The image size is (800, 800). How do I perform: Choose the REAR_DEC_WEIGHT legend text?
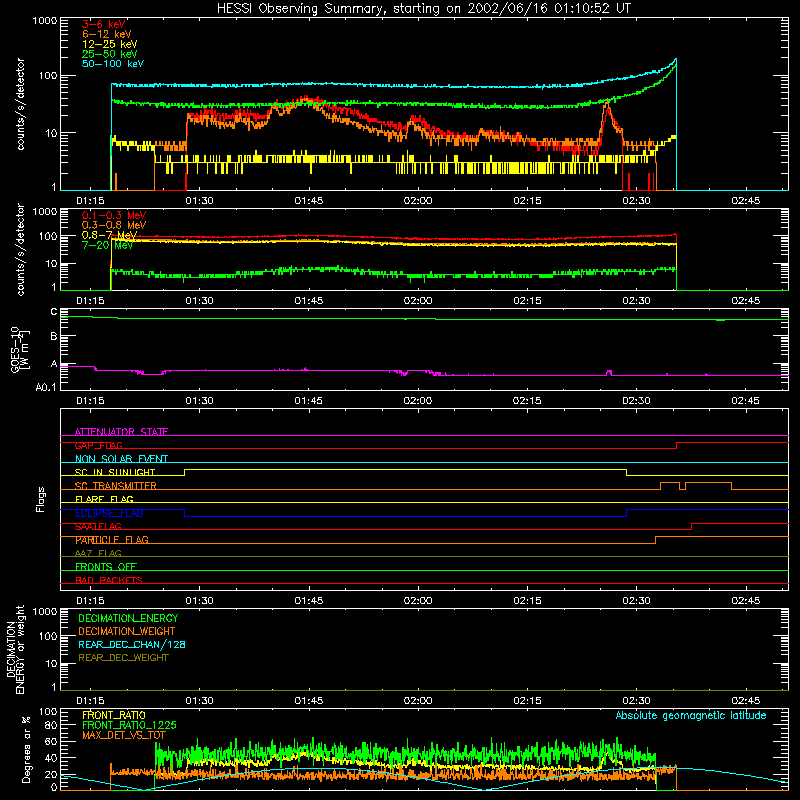tap(123, 658)
